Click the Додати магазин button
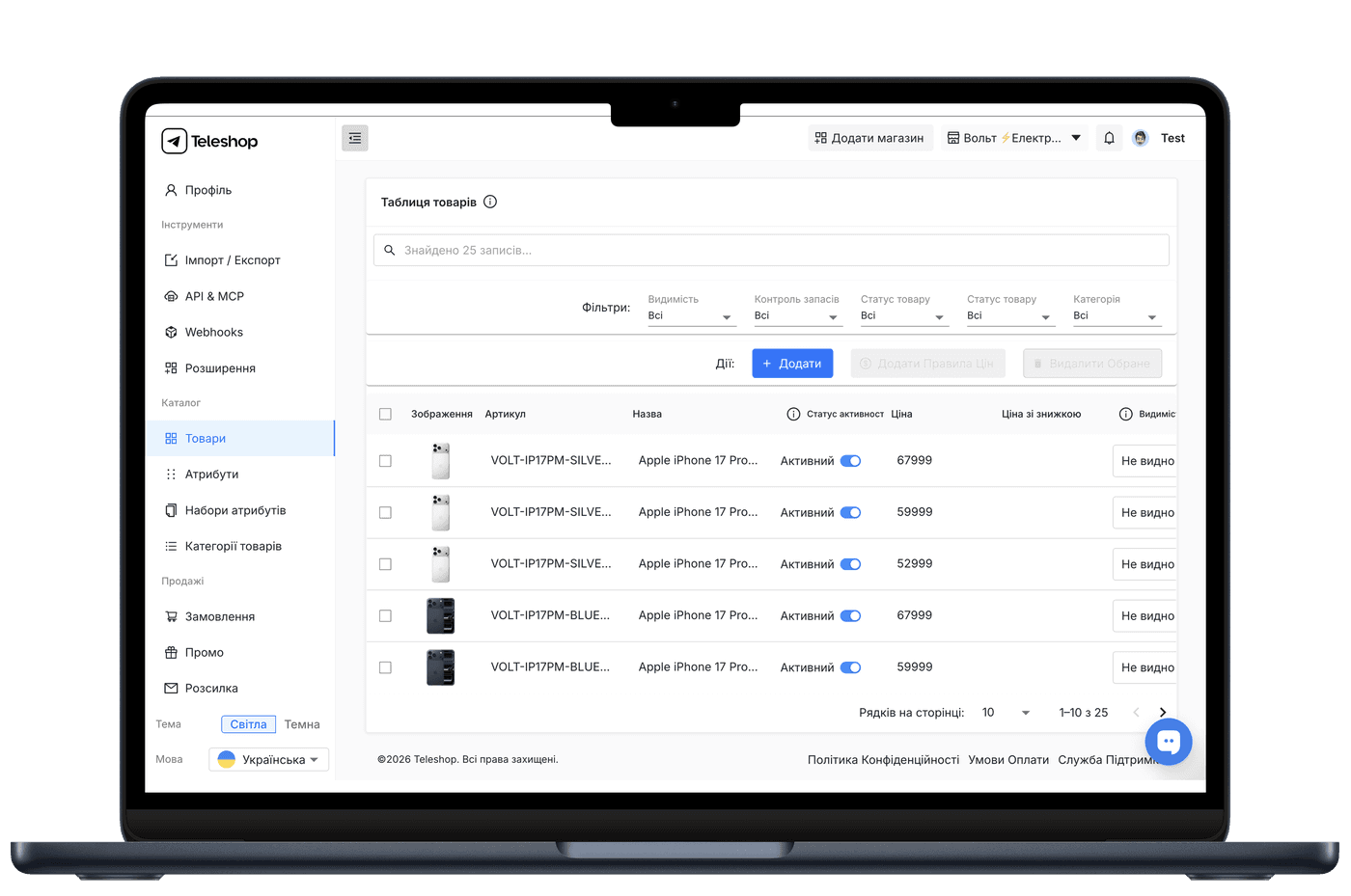Viewport: 1351px width, 896px height. tap(870, 138)
